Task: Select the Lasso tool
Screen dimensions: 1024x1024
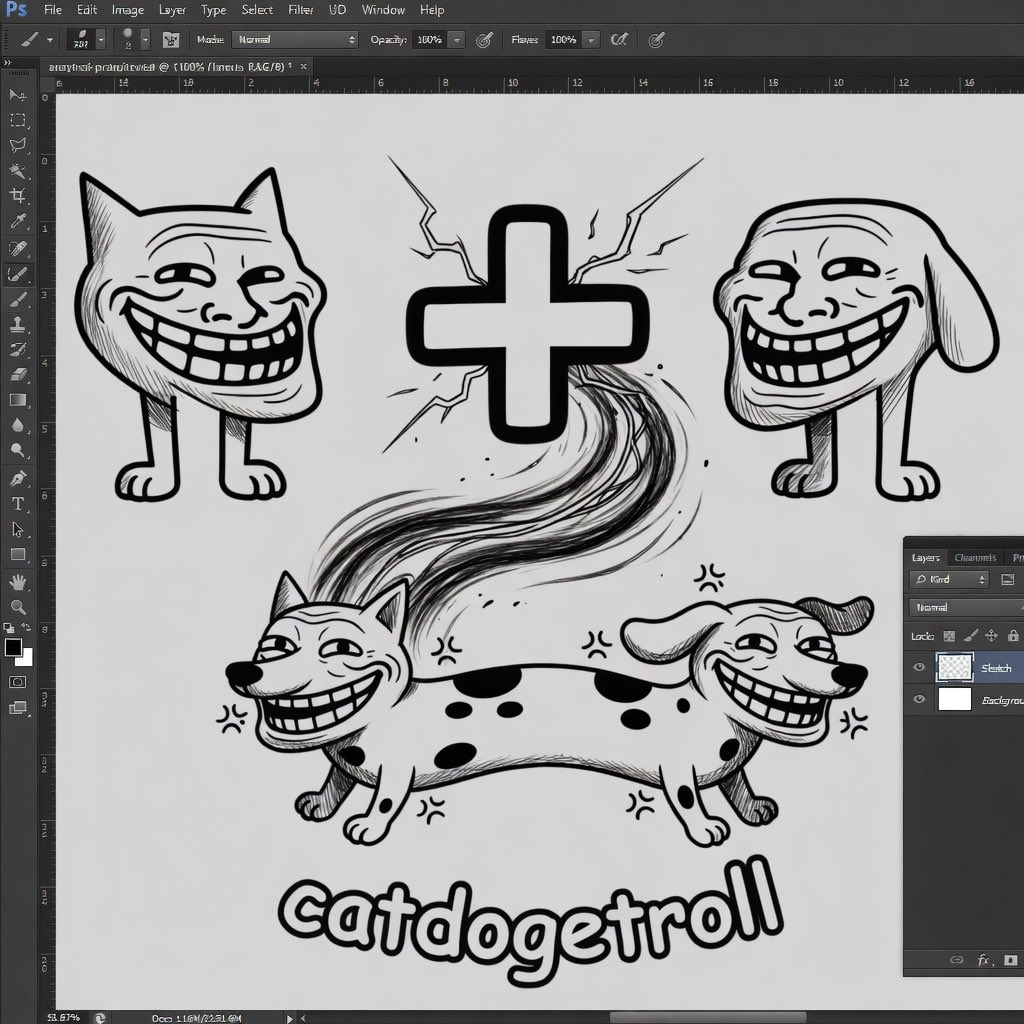Action: (x=18, y=145)
